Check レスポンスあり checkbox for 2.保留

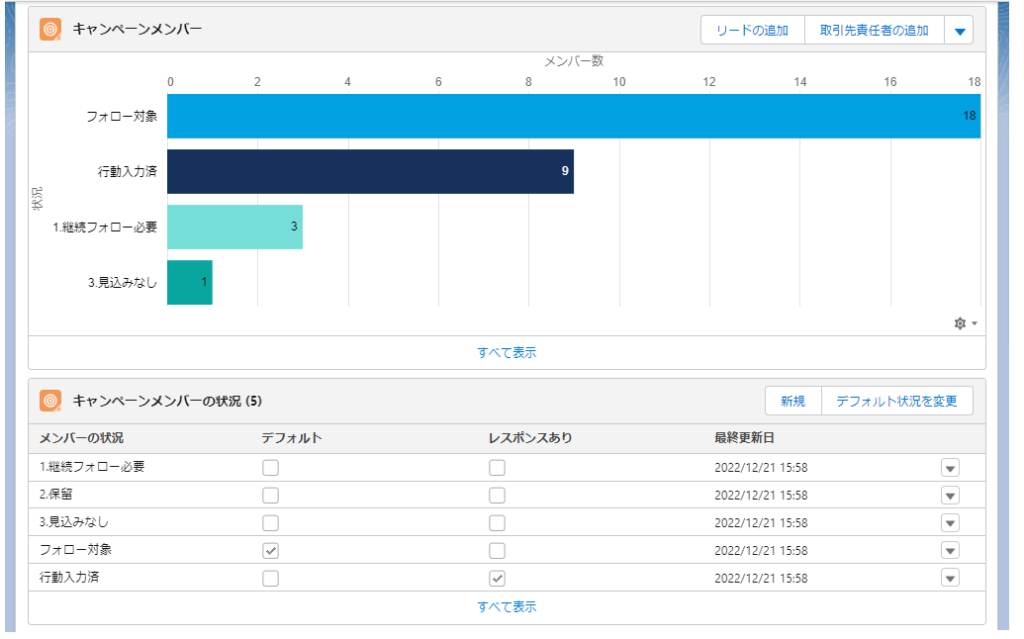pos(497,495)
